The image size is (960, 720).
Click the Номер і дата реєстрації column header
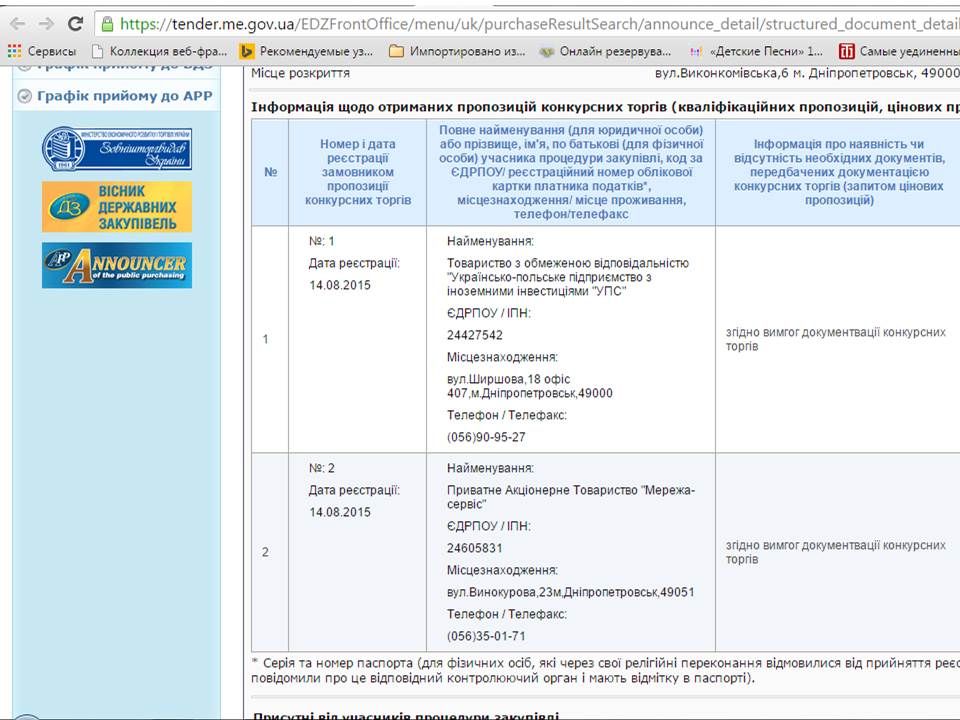(x=358, y=172)
